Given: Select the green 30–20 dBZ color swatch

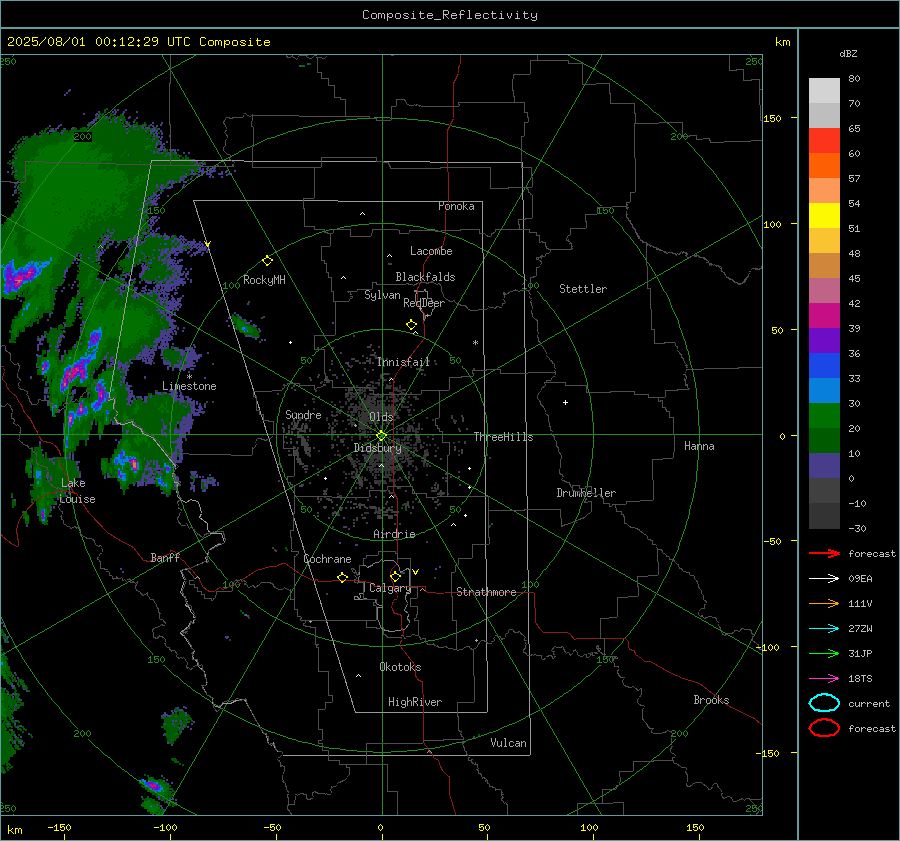Looking at the screenshot, I should point(824,416).
